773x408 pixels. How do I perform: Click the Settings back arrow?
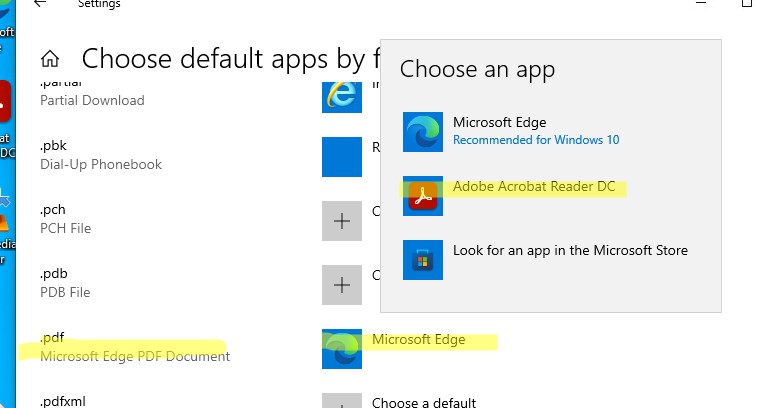point(40,3)
